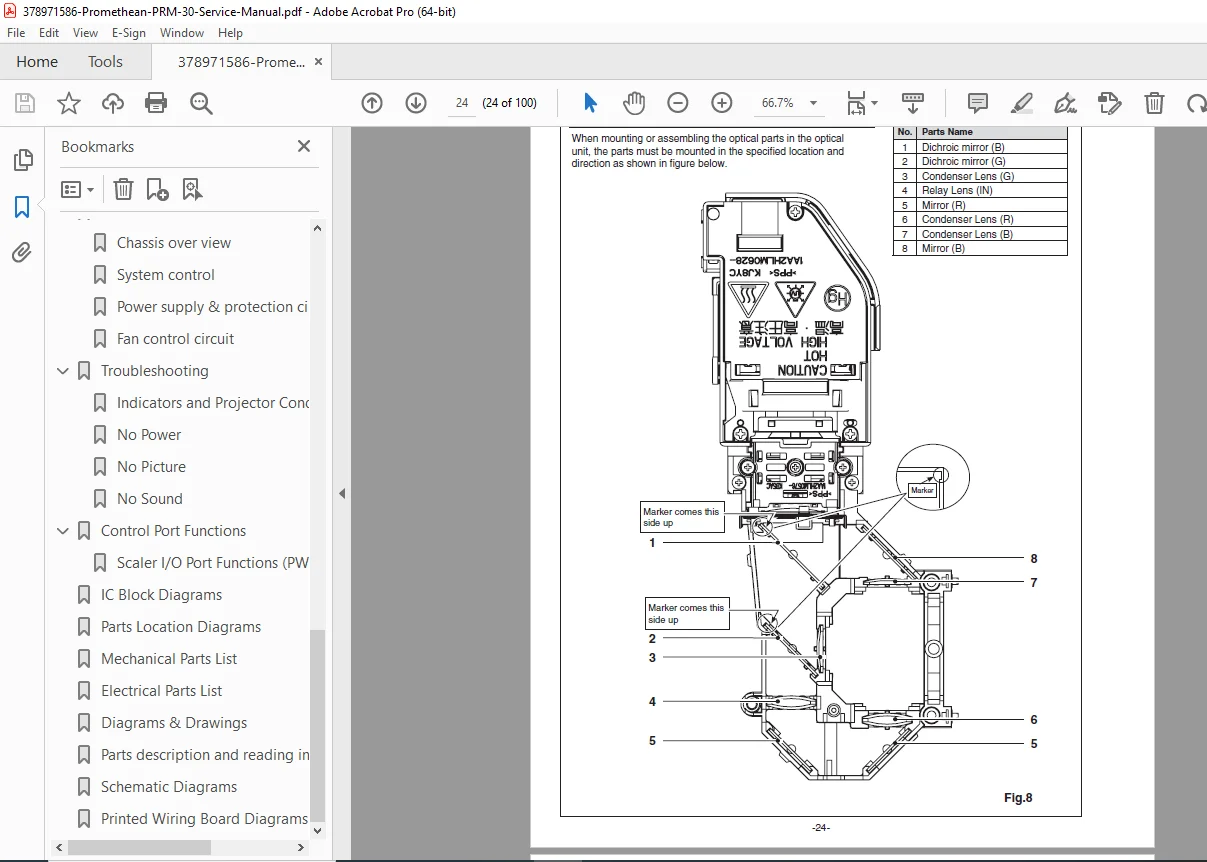Select the highlight text pen tool
Screen dimensions: 1207x862
[x=1022, y=103]
